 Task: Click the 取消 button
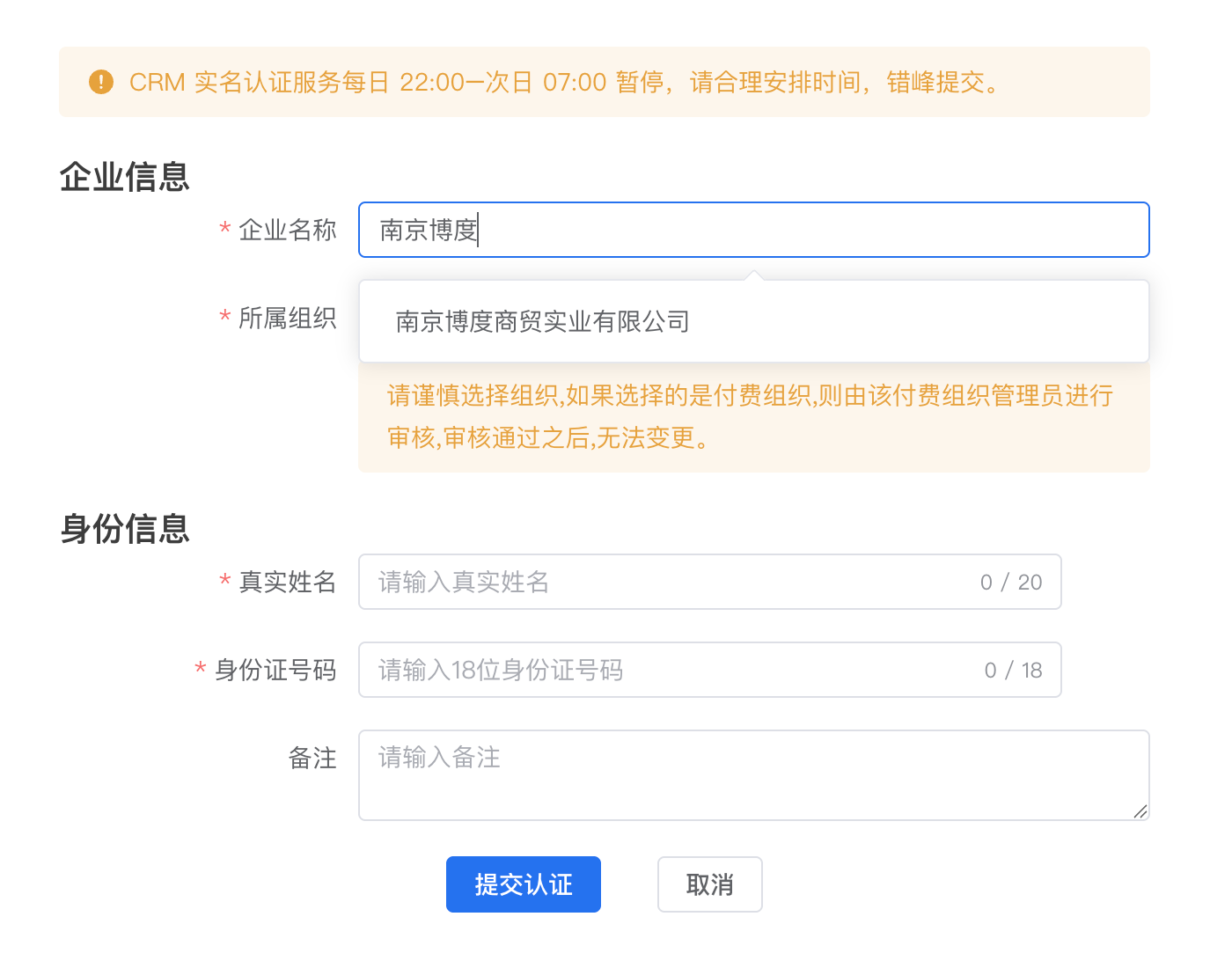[x=710, y=884]
